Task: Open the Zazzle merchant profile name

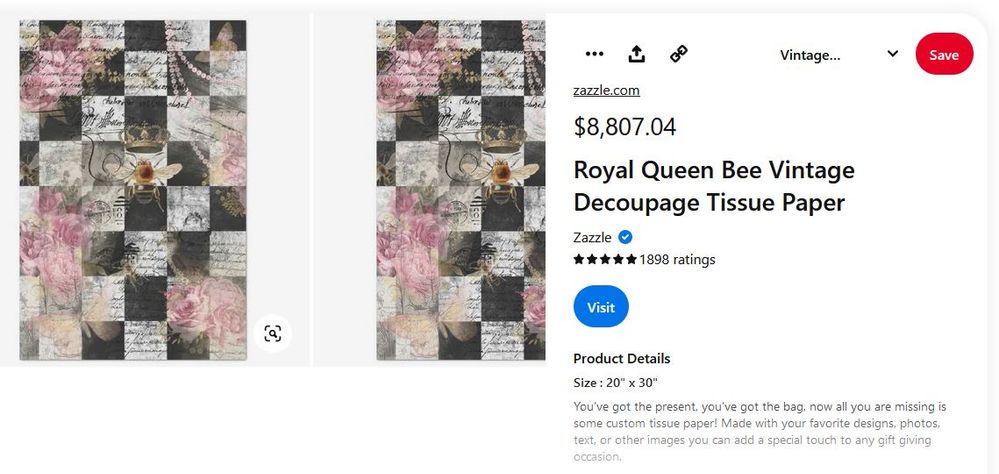Action: (592, 237)
